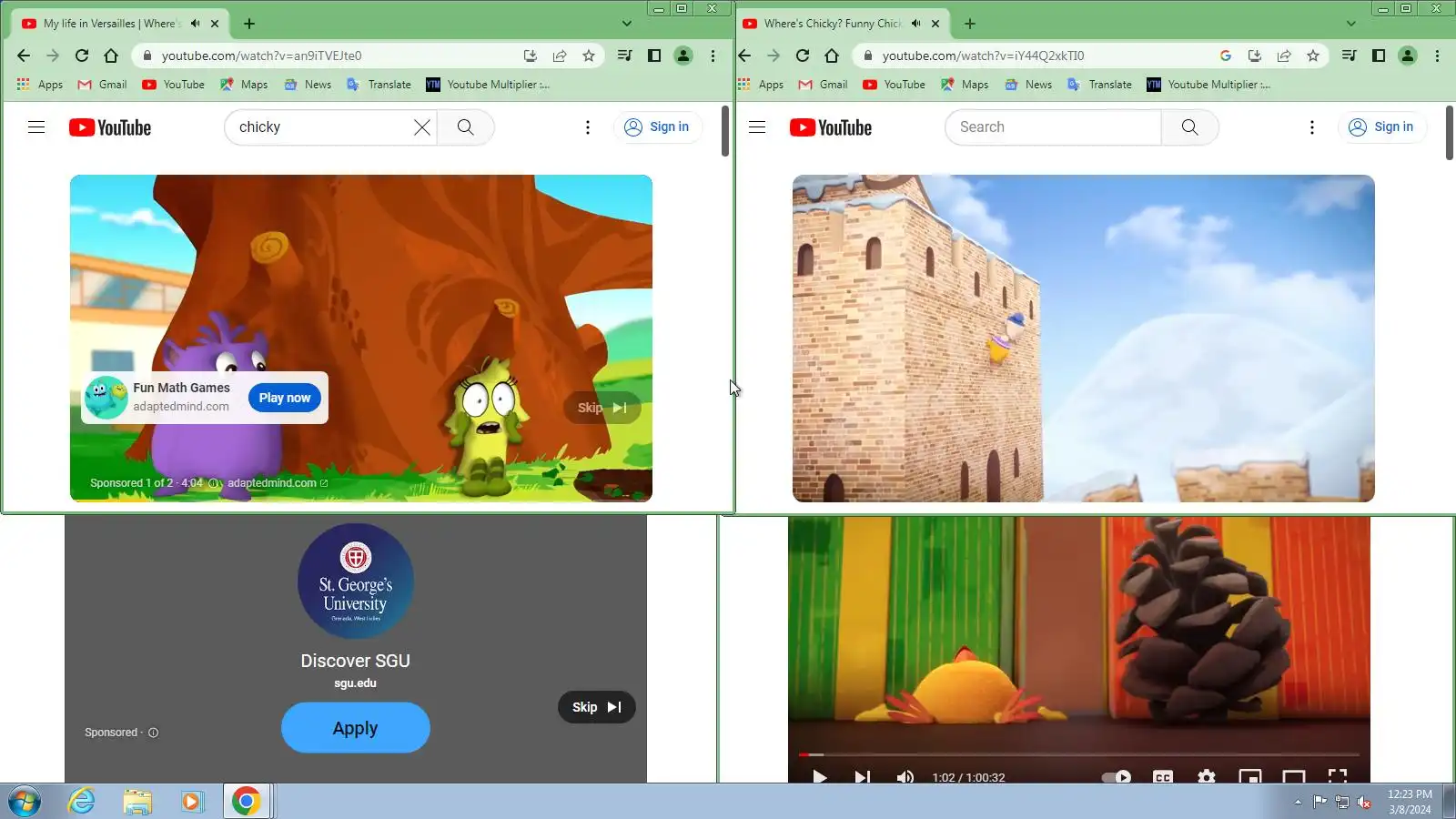Click the YouTube logo in the Where's Chicky window
The image size is (1456, 819).
coord(831,127)
